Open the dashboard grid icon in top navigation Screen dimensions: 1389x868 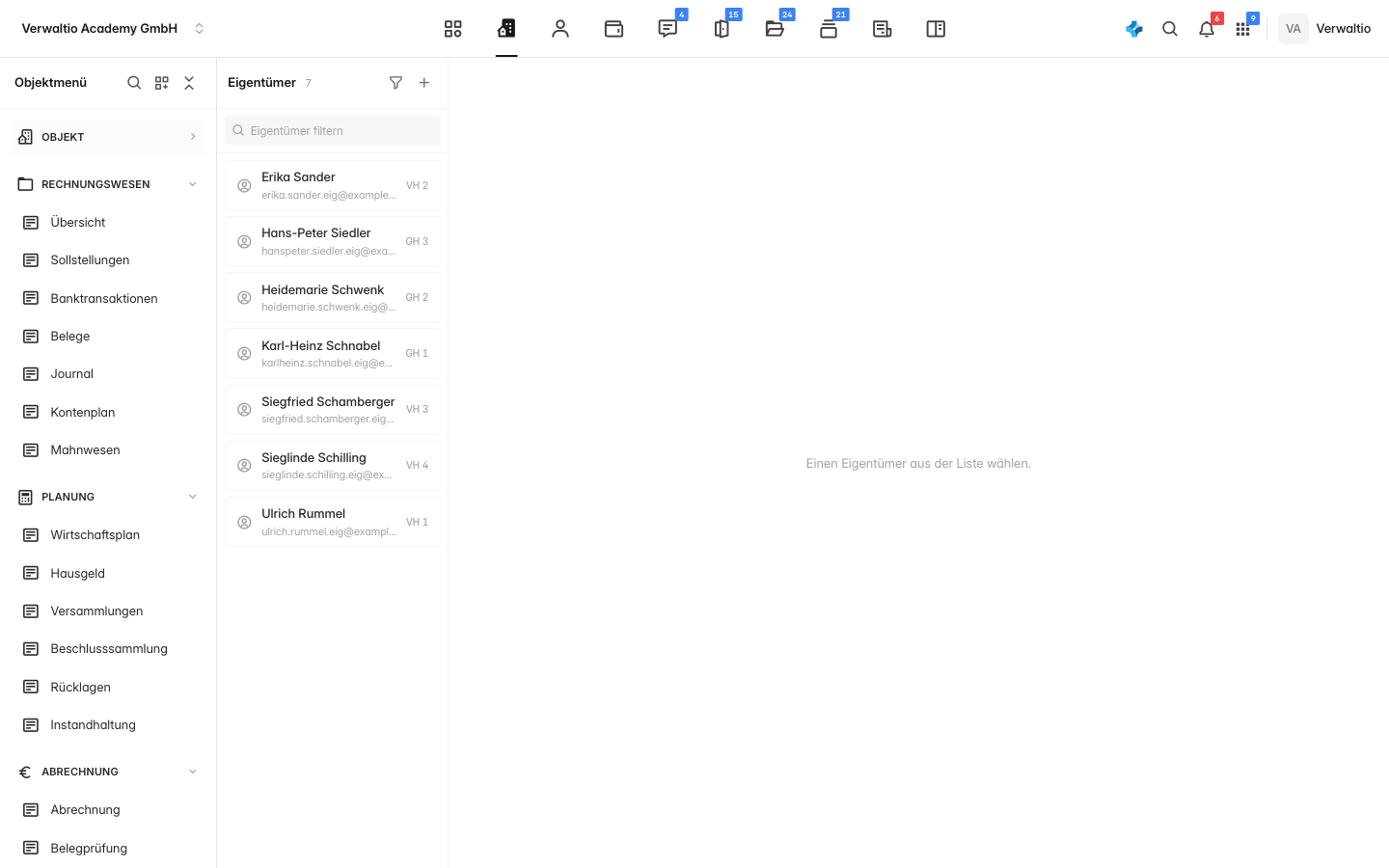[x=452, y=29]
